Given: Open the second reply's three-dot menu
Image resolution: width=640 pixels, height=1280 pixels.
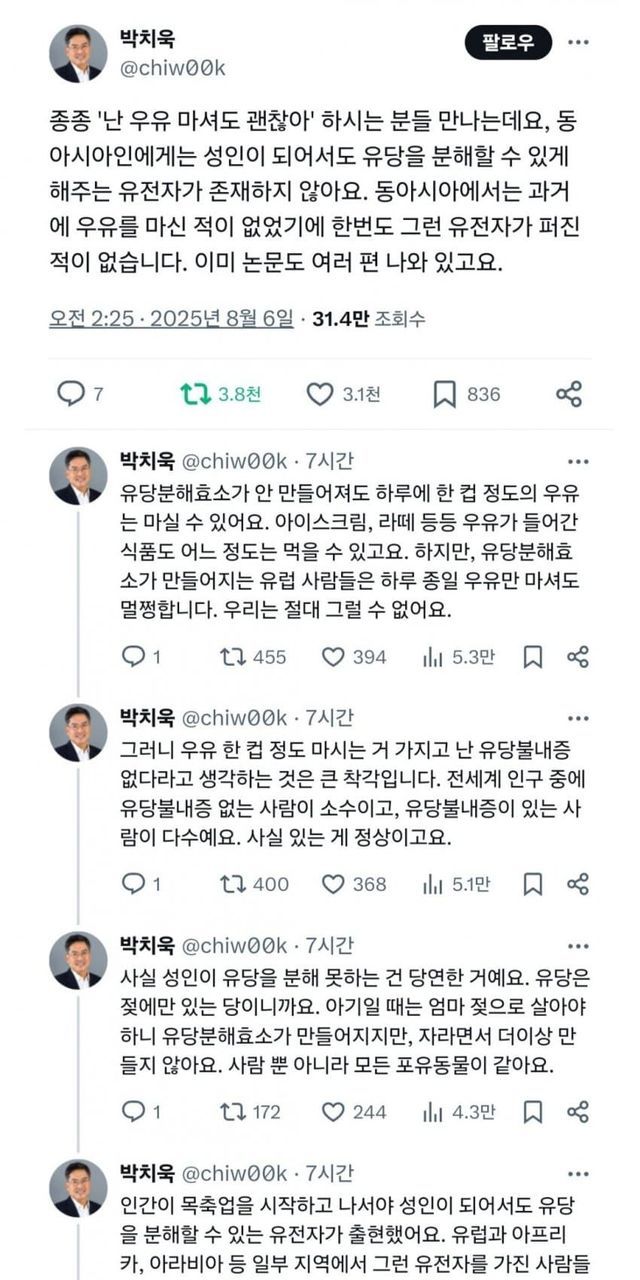Looking at the screenshot, I should (578, 718).
